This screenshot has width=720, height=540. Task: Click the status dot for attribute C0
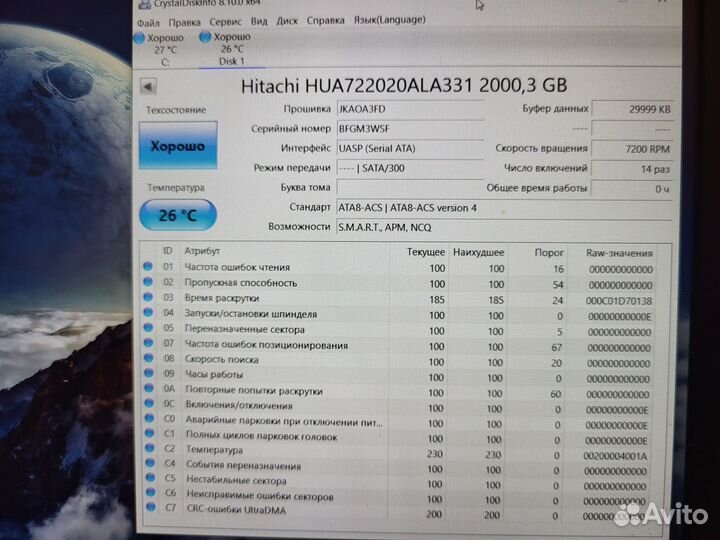149,418
